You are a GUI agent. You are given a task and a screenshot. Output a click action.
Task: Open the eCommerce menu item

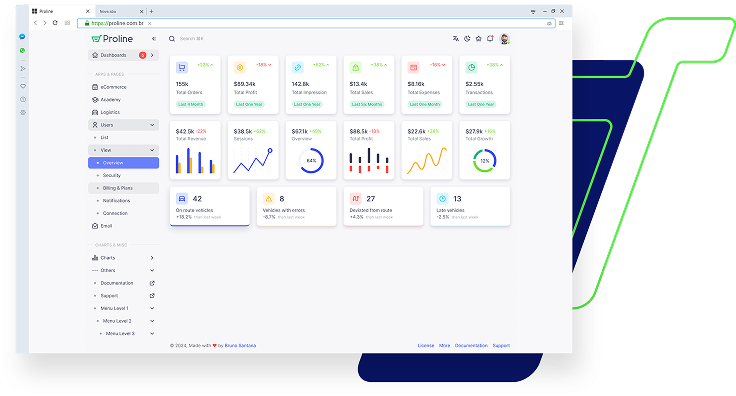pyautogui.click(x=123, y=87)
